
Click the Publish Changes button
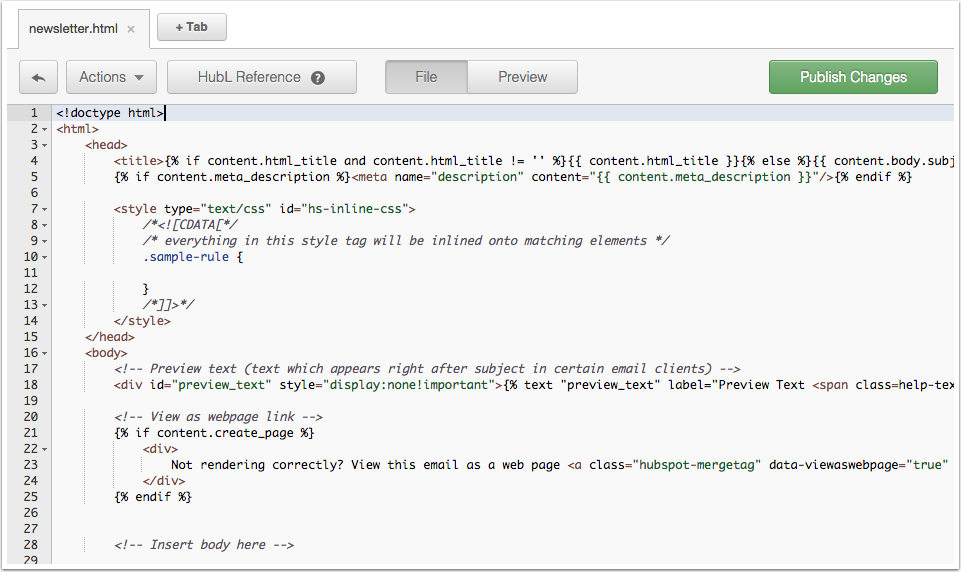853,77
